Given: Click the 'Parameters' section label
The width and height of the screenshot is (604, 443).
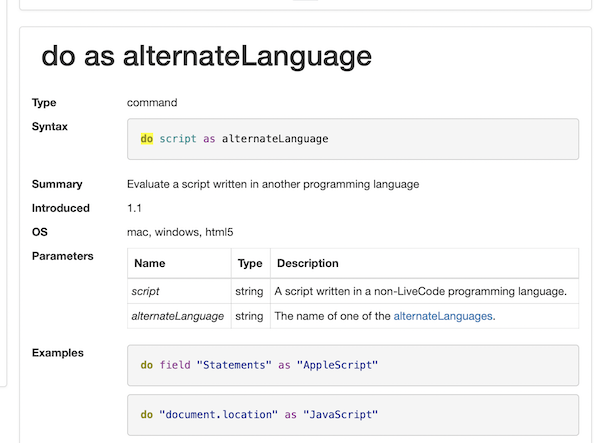Looking at the screenshot, I should (x=63, y=256).
